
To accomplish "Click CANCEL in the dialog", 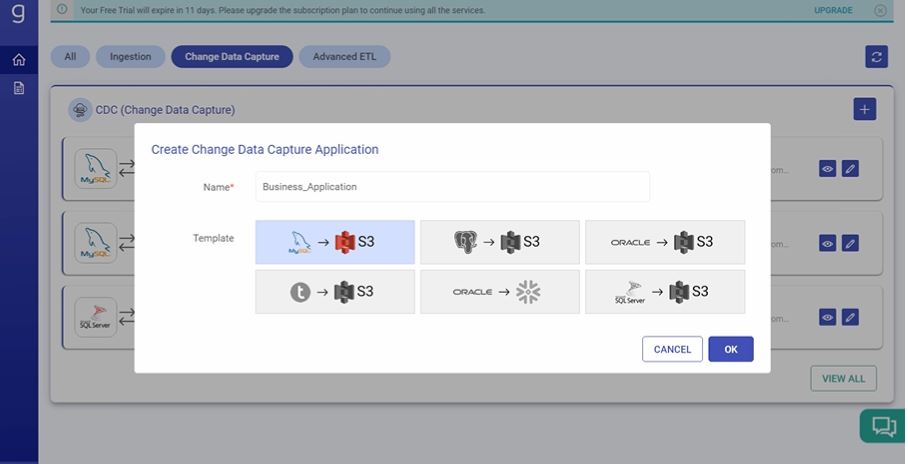I will (x=672, y=349).
